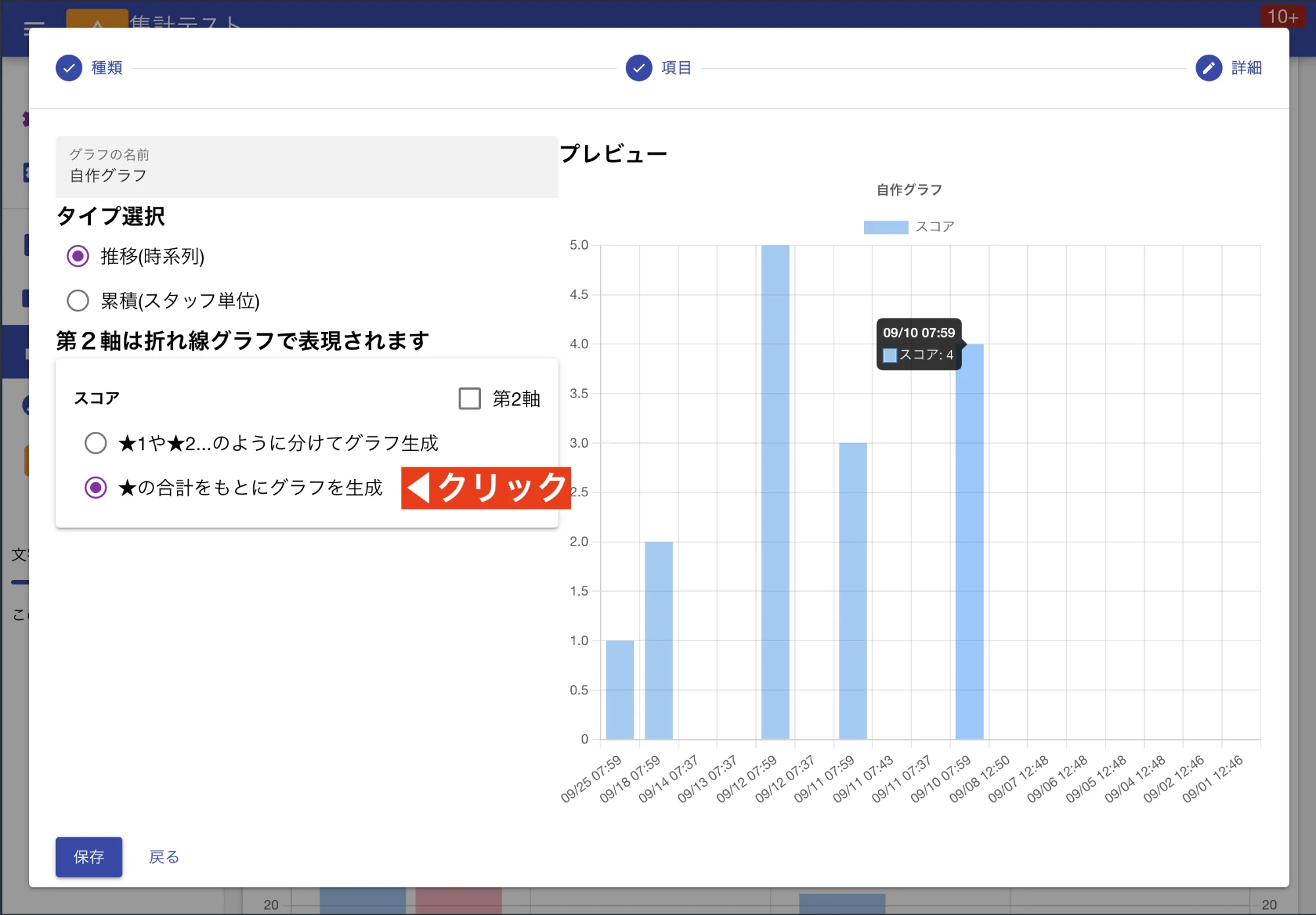Image resolution: width=1316 pixels, height=915 pixels.
Task: Select the 累積(スタッフ単位) option
Action: point(78,301)
